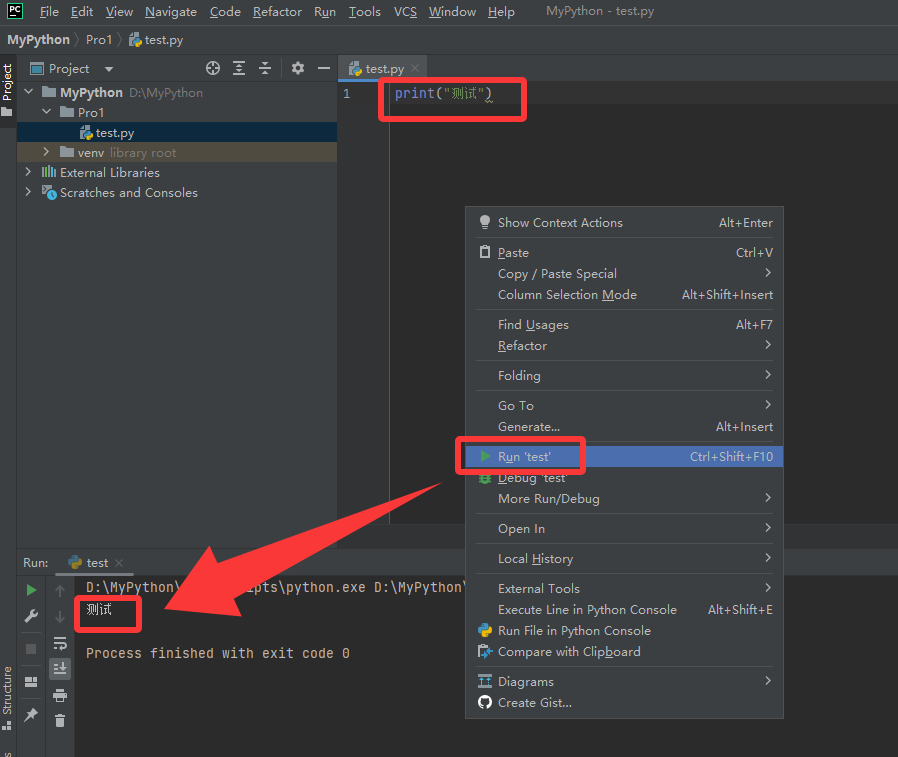The image size is (898, 757).
Task: Open the Project view dropdown arrow
Action: pyautogui.click(x=109, y=69)
